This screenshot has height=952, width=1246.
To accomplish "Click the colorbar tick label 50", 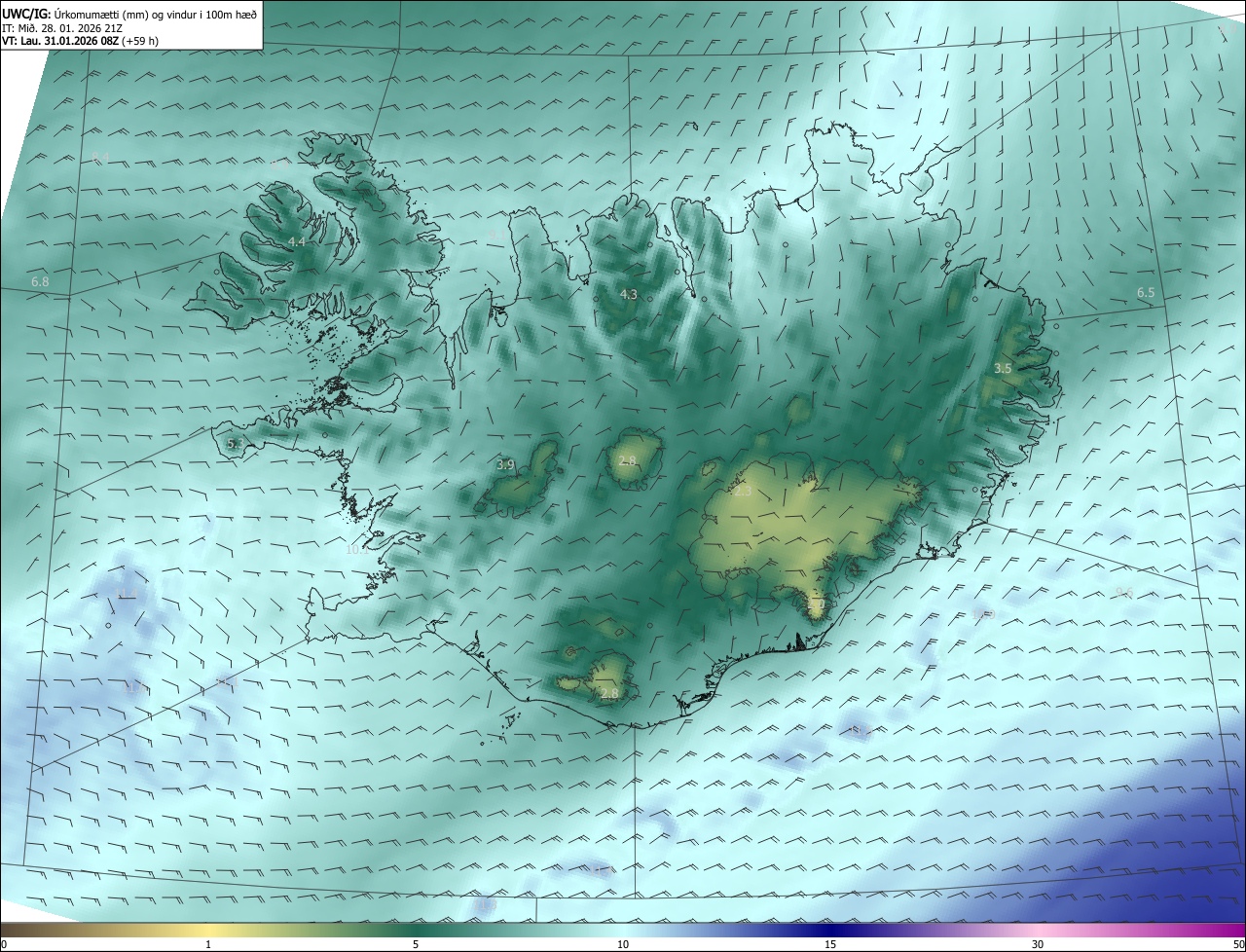I will coord(1238,945).
